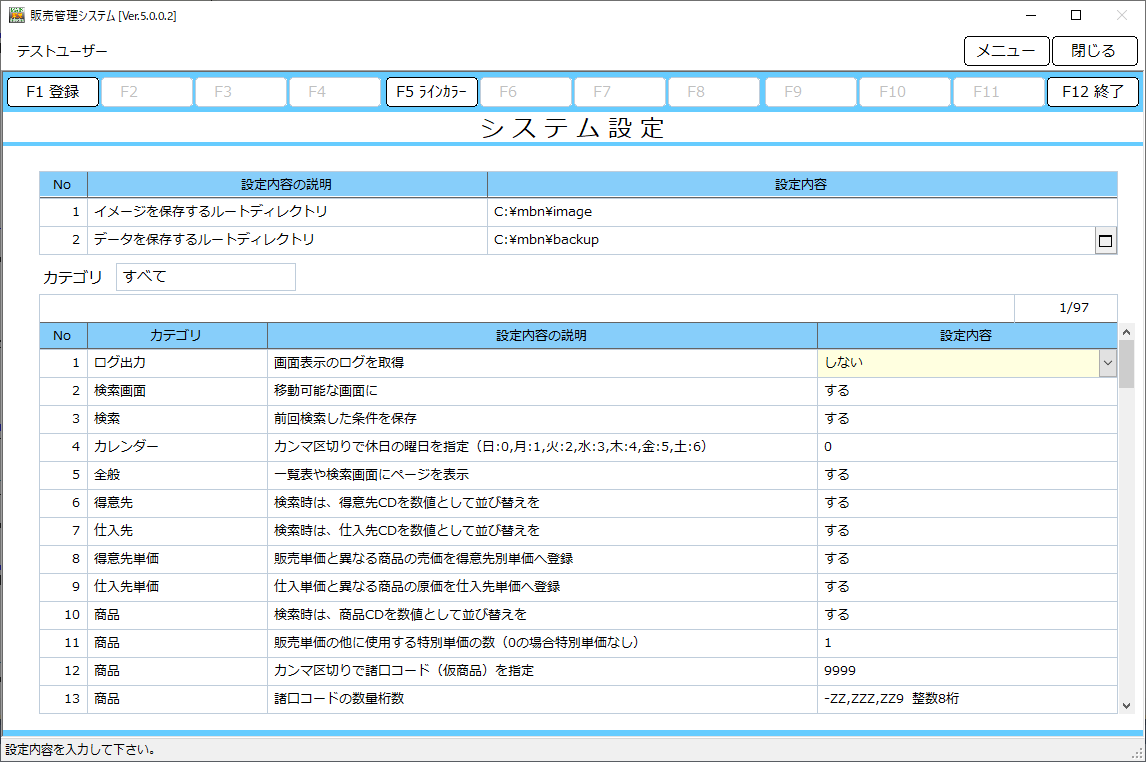Select the ログ出力 category cell

pos(177,363)
